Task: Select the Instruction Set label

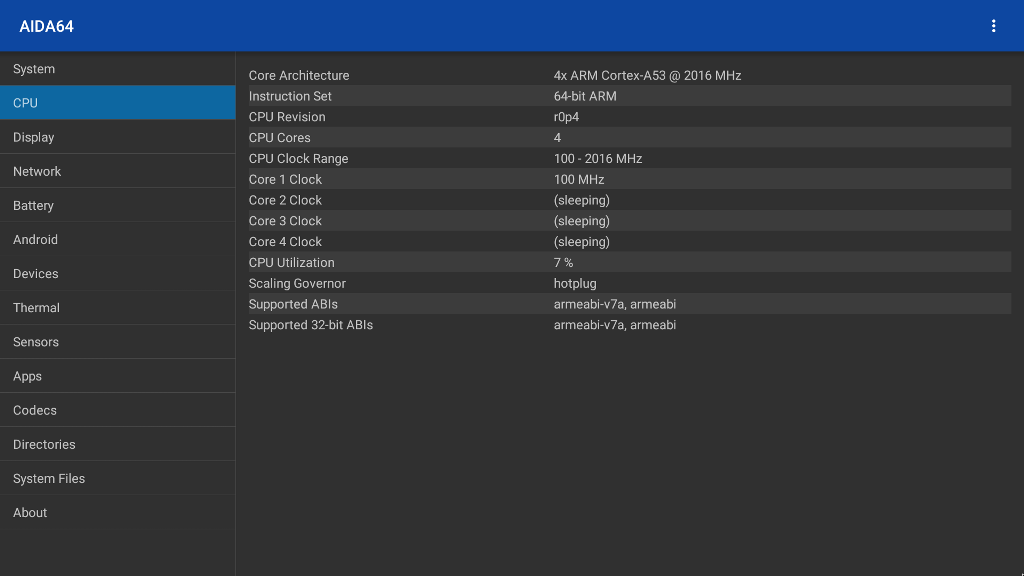Action: 290,96
